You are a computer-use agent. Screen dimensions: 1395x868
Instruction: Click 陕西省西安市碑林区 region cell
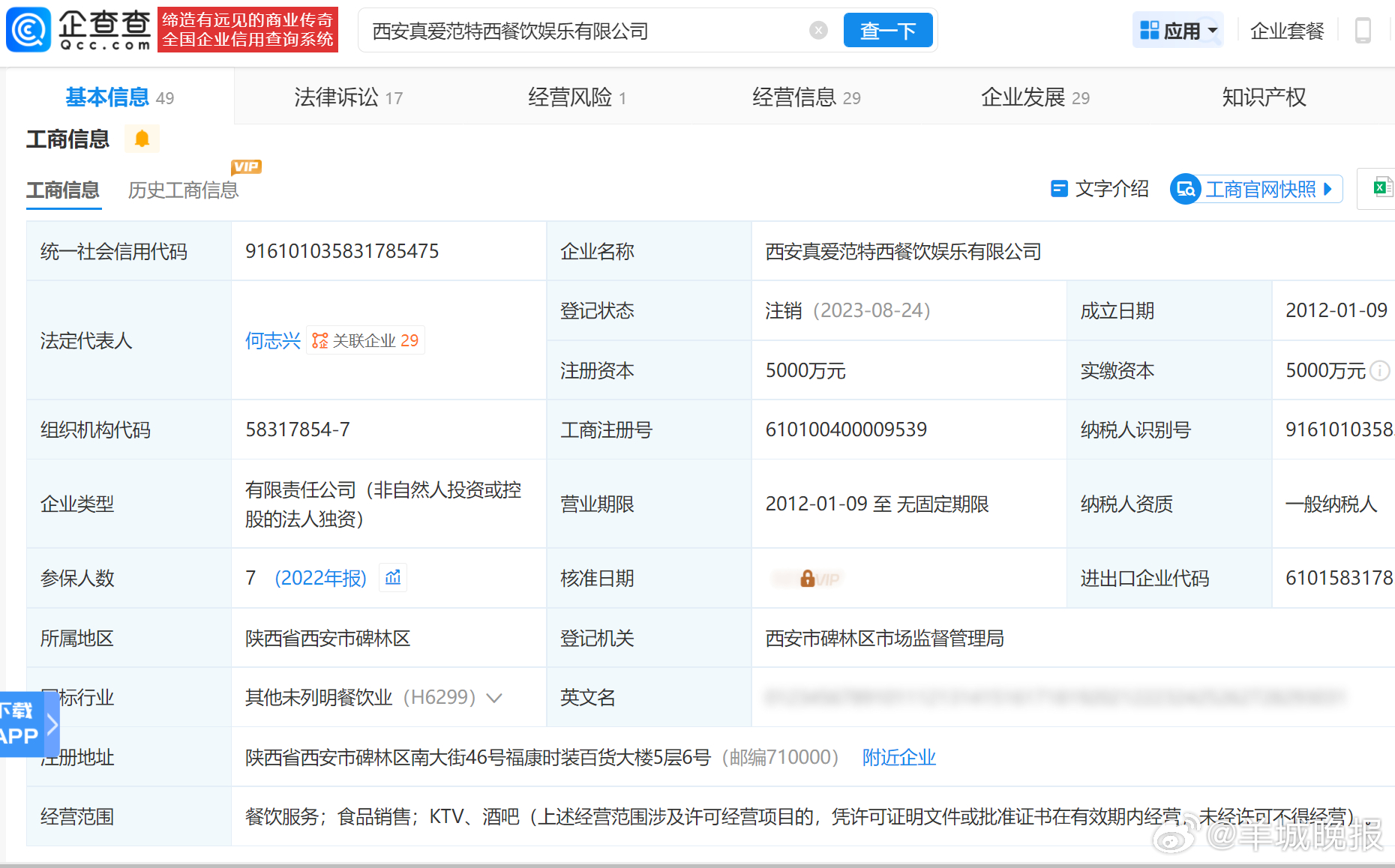328,638
